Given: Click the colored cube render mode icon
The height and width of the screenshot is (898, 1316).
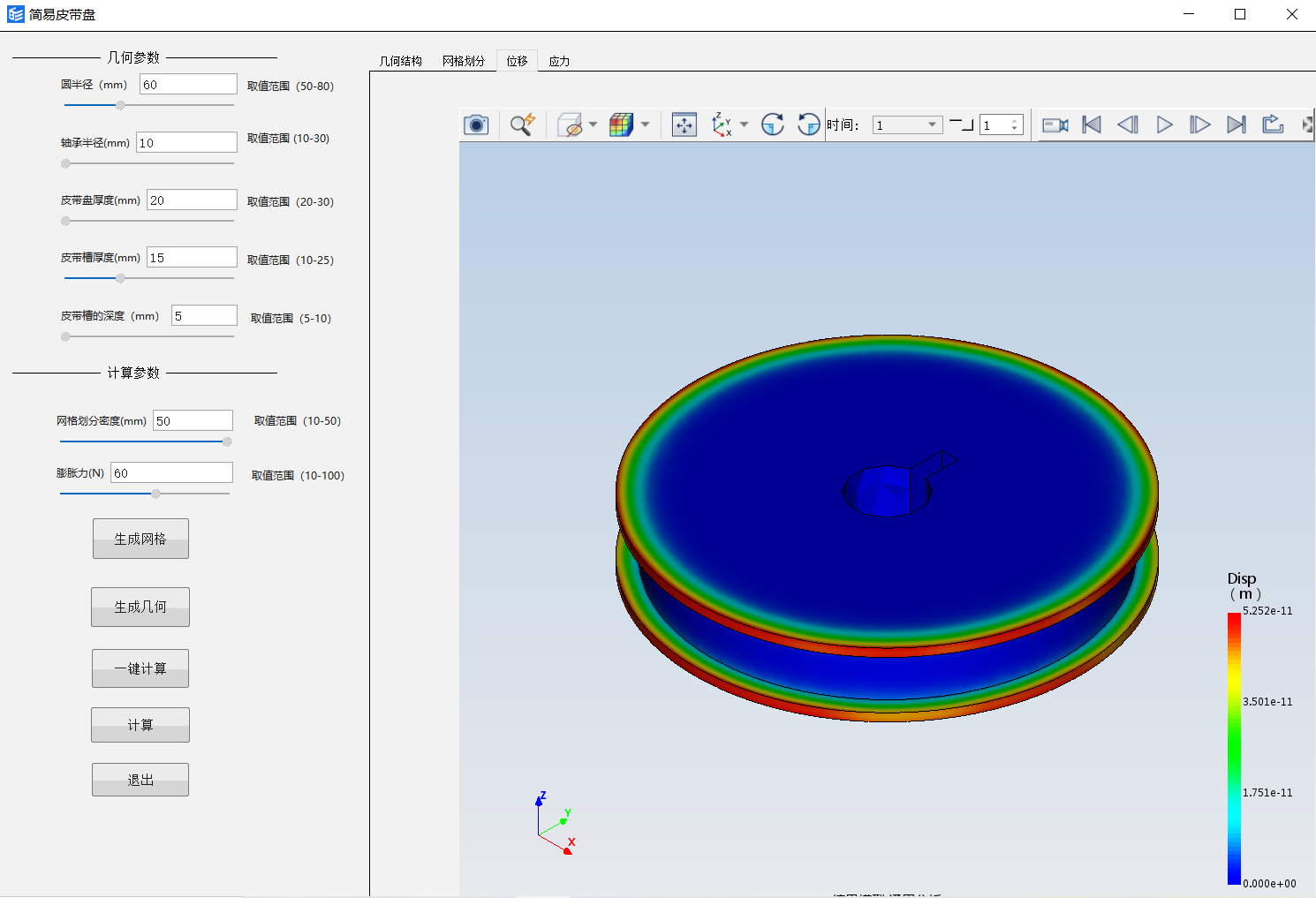Looking at the screenshot, I should pos(622,125).
